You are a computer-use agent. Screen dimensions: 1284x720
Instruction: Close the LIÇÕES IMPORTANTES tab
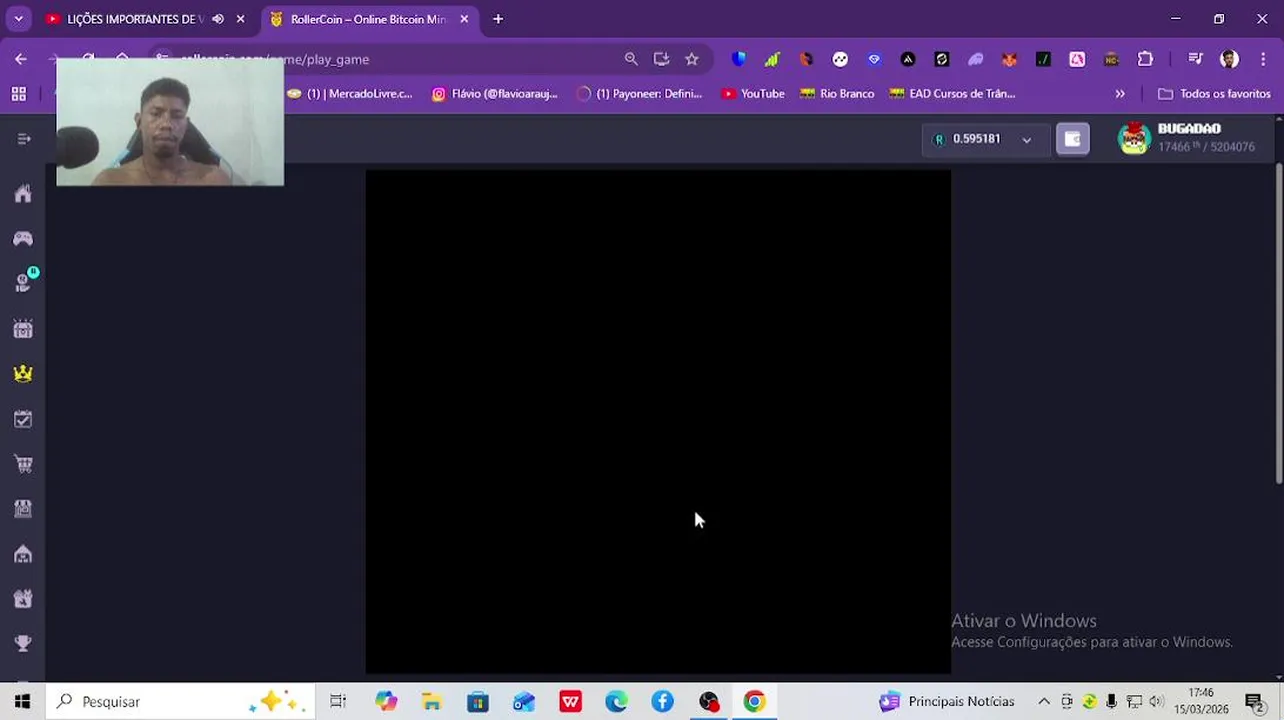(x=240, y=19)
